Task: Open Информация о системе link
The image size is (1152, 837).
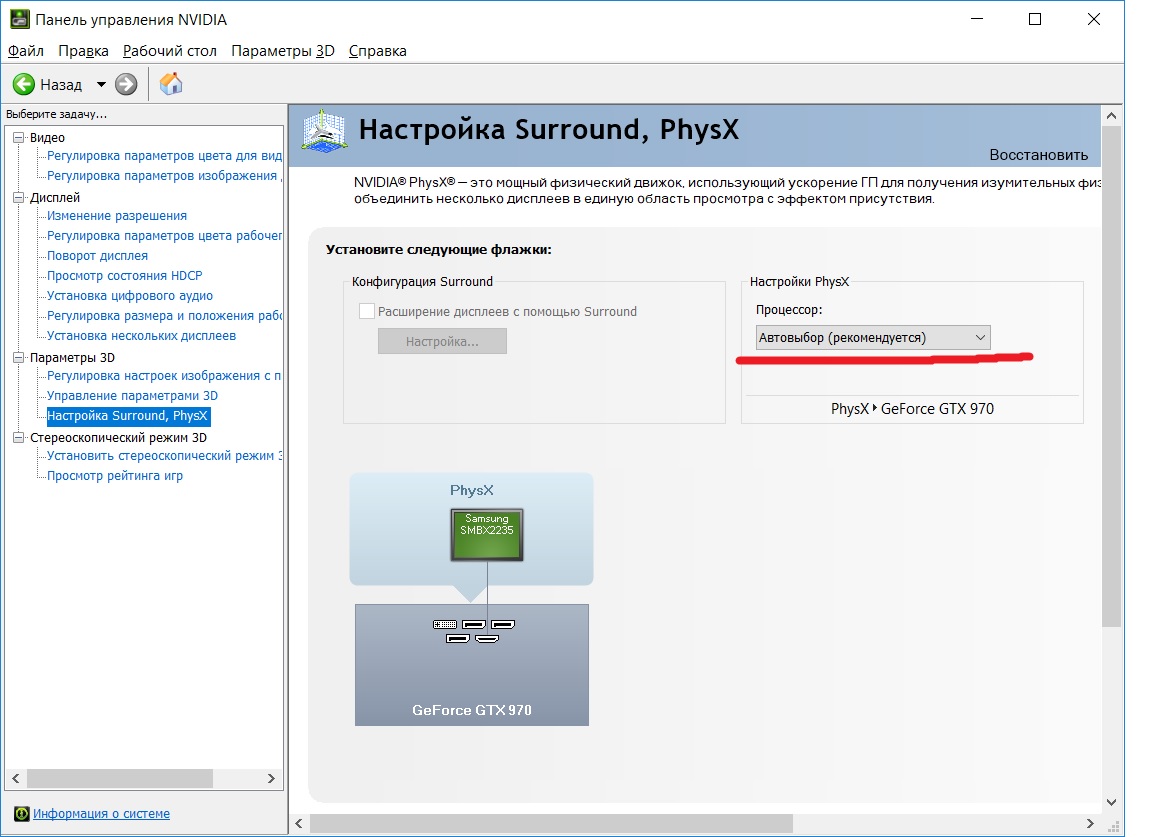Action: [x=101, y=813]
